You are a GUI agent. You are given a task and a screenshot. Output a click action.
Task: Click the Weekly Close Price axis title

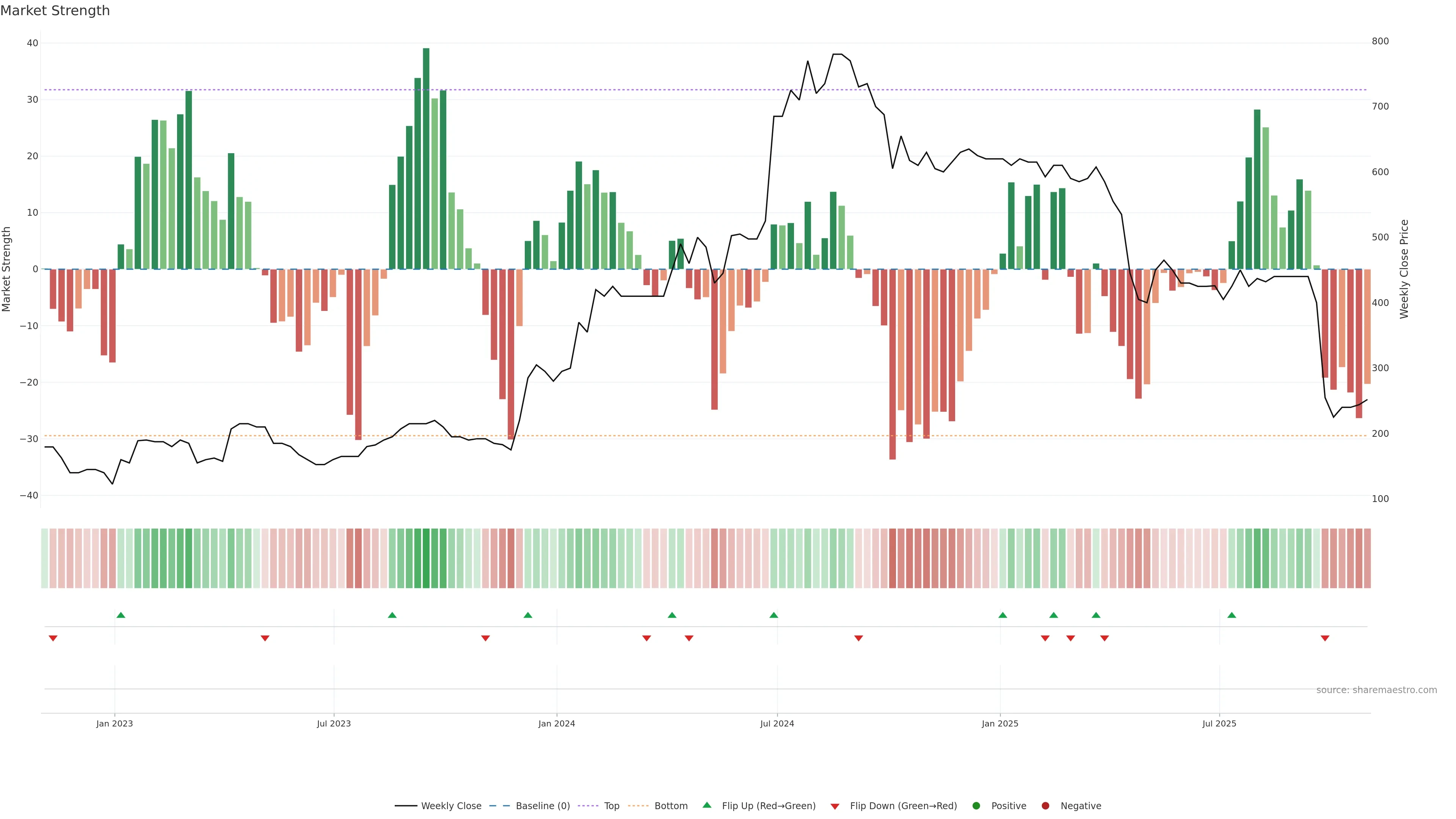click(x=1404, y=269)
